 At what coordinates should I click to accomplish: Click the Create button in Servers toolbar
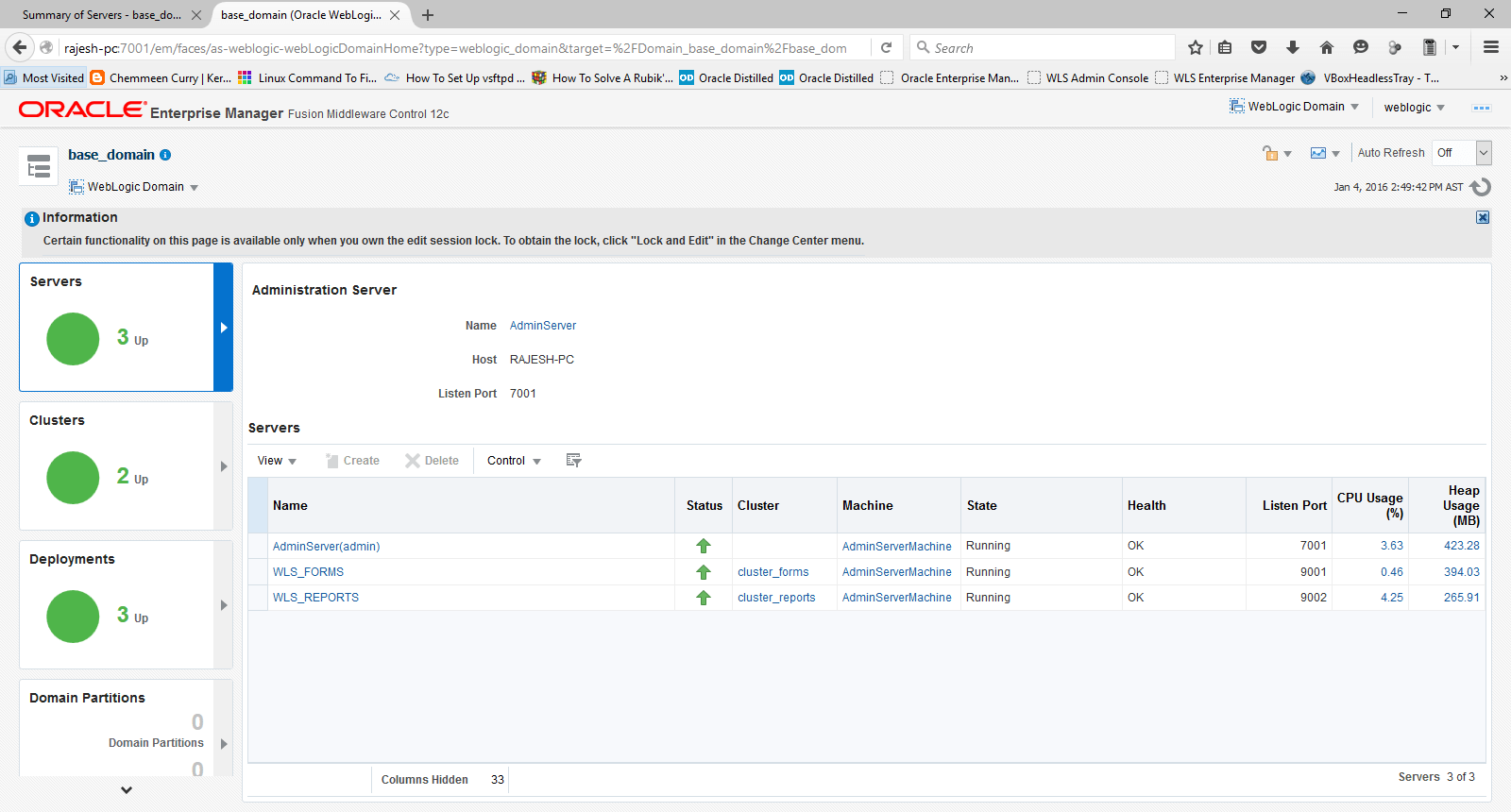(x=352, y=461)
